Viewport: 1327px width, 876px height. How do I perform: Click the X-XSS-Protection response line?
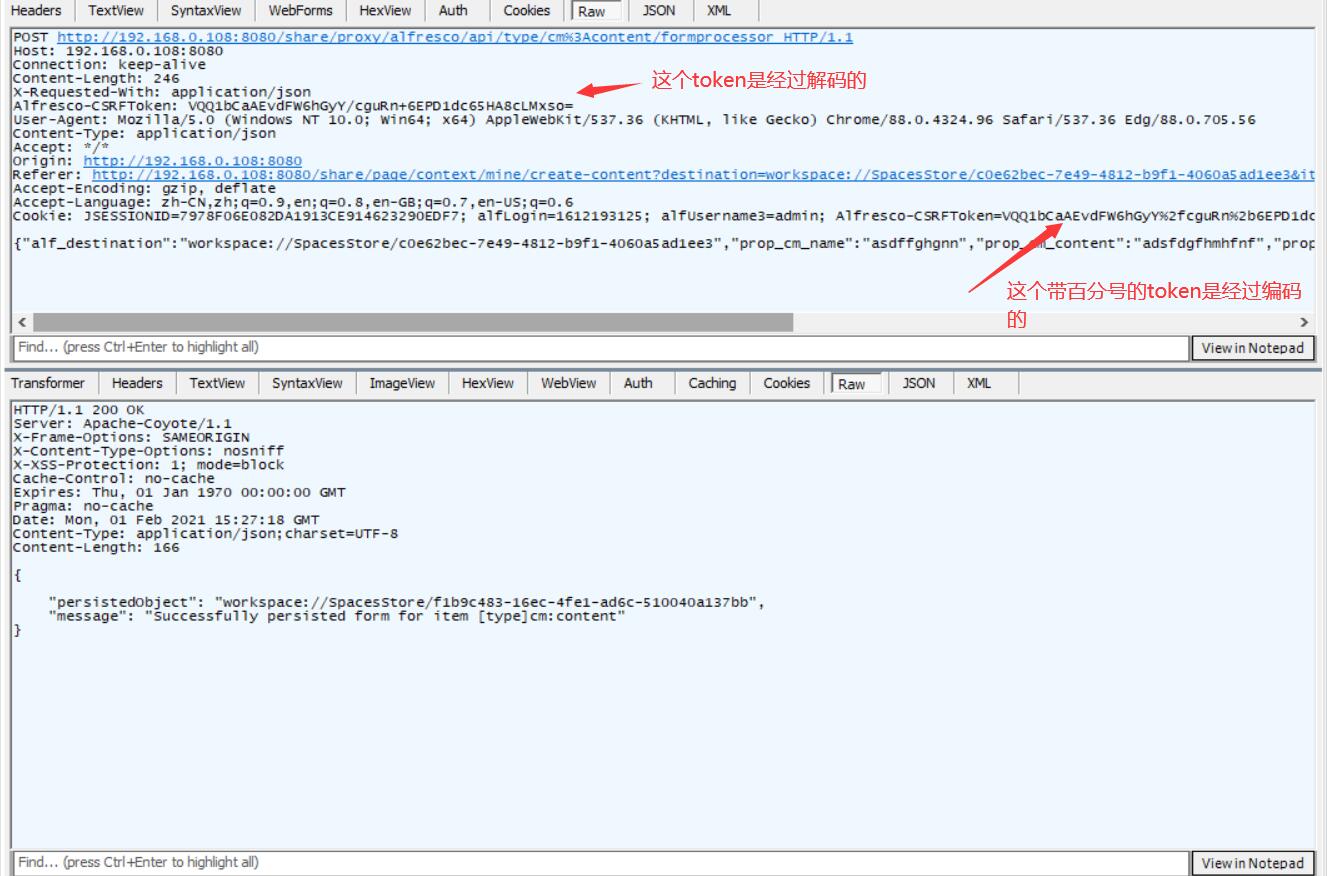point(149,465)
